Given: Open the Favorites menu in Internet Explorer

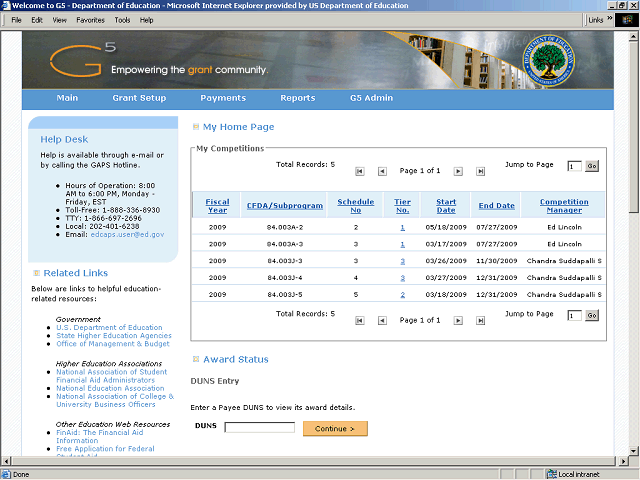Looking at the screenshot, I should click(90, 20).
